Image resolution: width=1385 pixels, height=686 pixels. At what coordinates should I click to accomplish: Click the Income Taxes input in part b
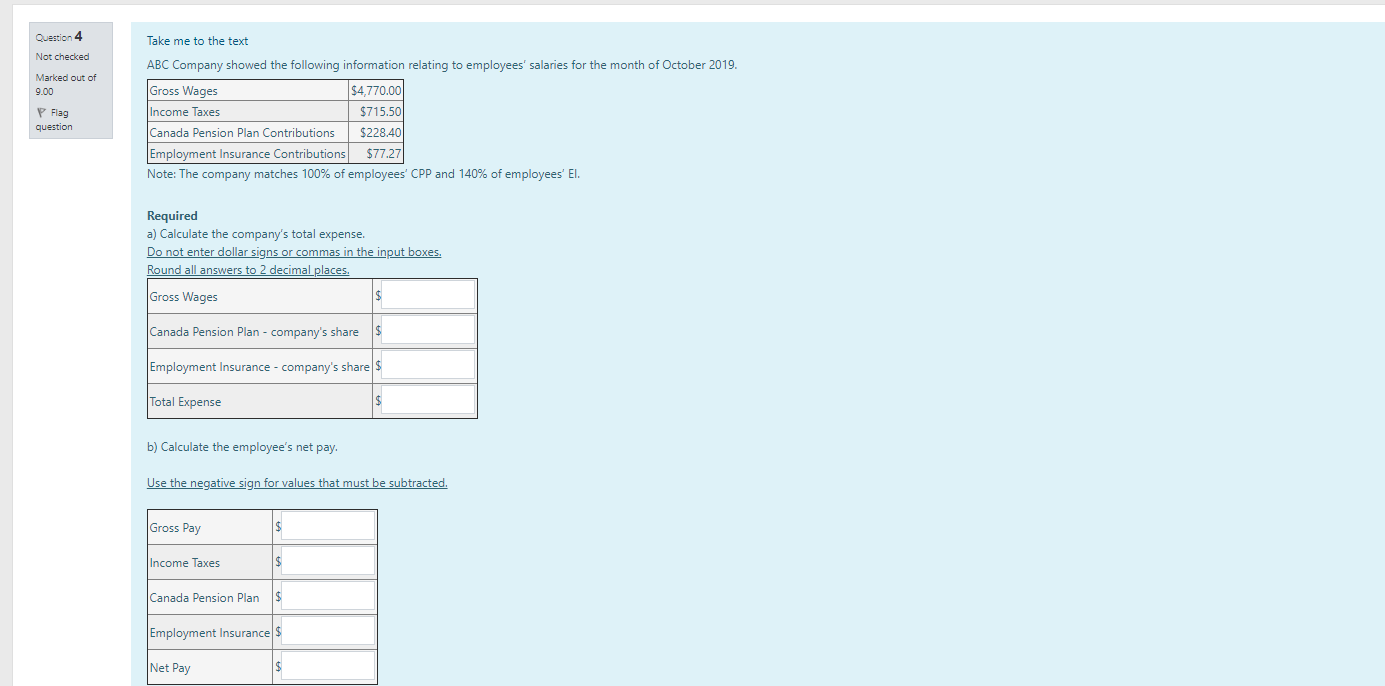click(326, 560)
